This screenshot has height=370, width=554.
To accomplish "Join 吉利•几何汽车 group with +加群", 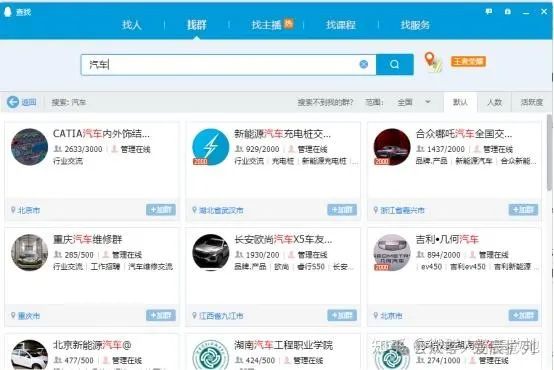I will point(523,315).
